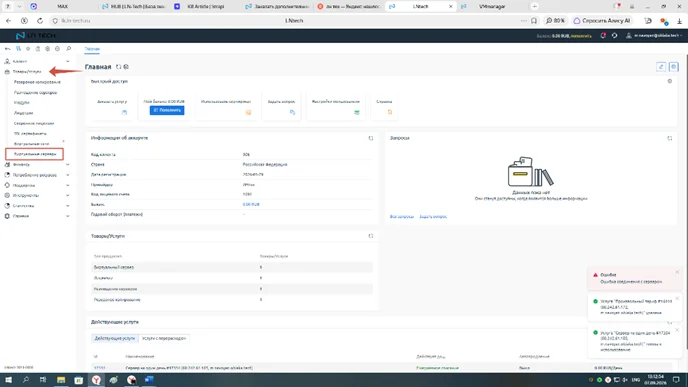Click the LN Tech logo
The image size is (688, 387).
pyautogui.click(x=36, y=36)
